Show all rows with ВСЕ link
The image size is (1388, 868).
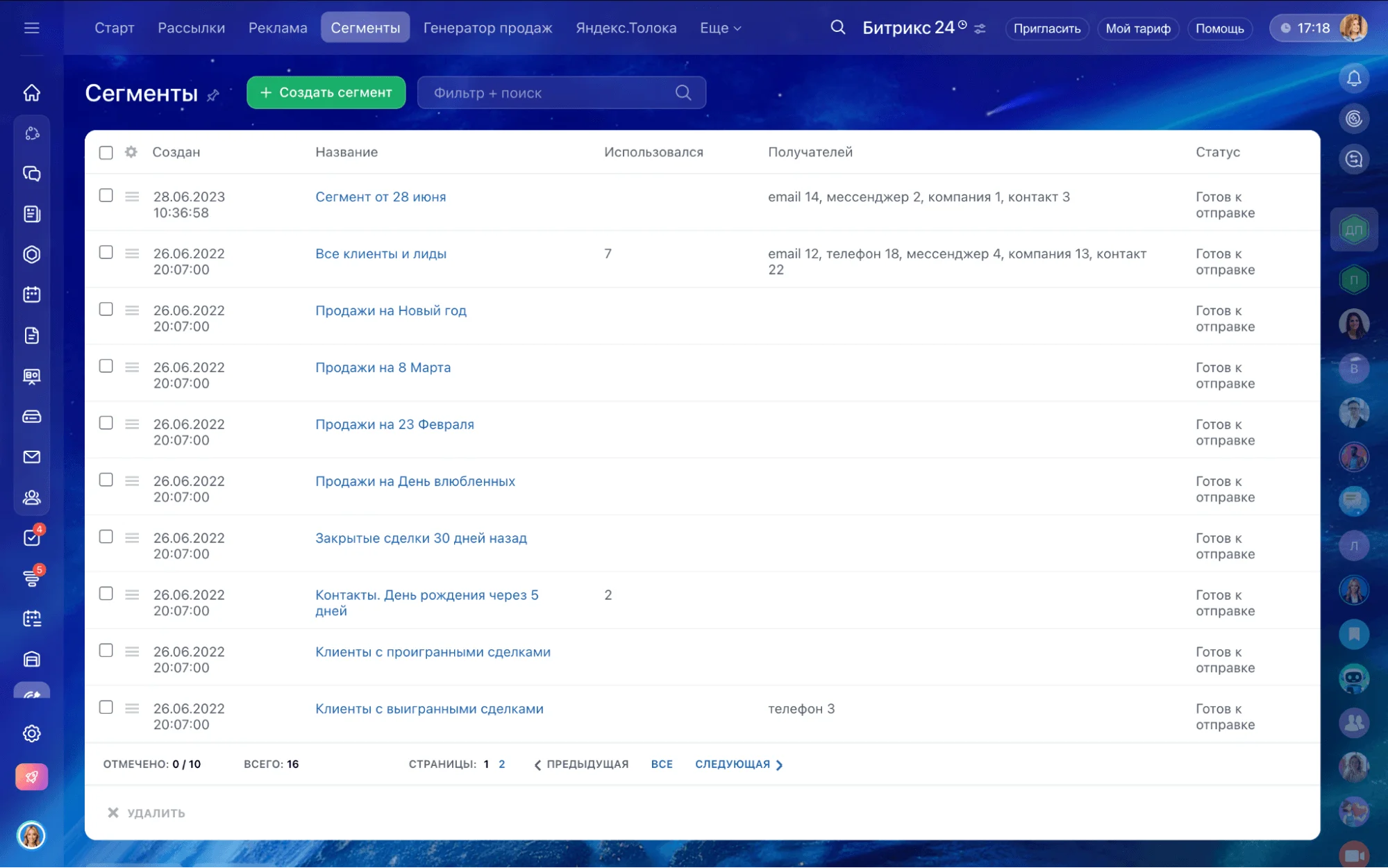[x=662, y=764]
